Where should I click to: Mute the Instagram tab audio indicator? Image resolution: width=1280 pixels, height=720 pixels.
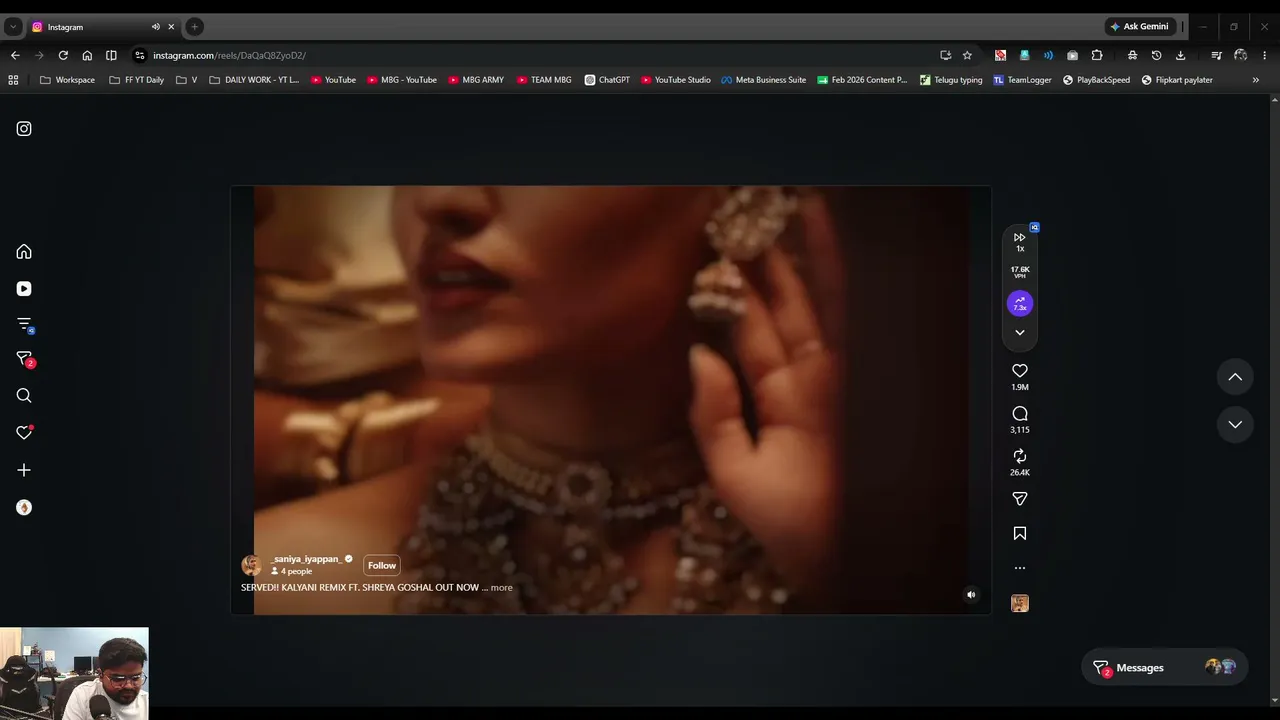(155, 27)
